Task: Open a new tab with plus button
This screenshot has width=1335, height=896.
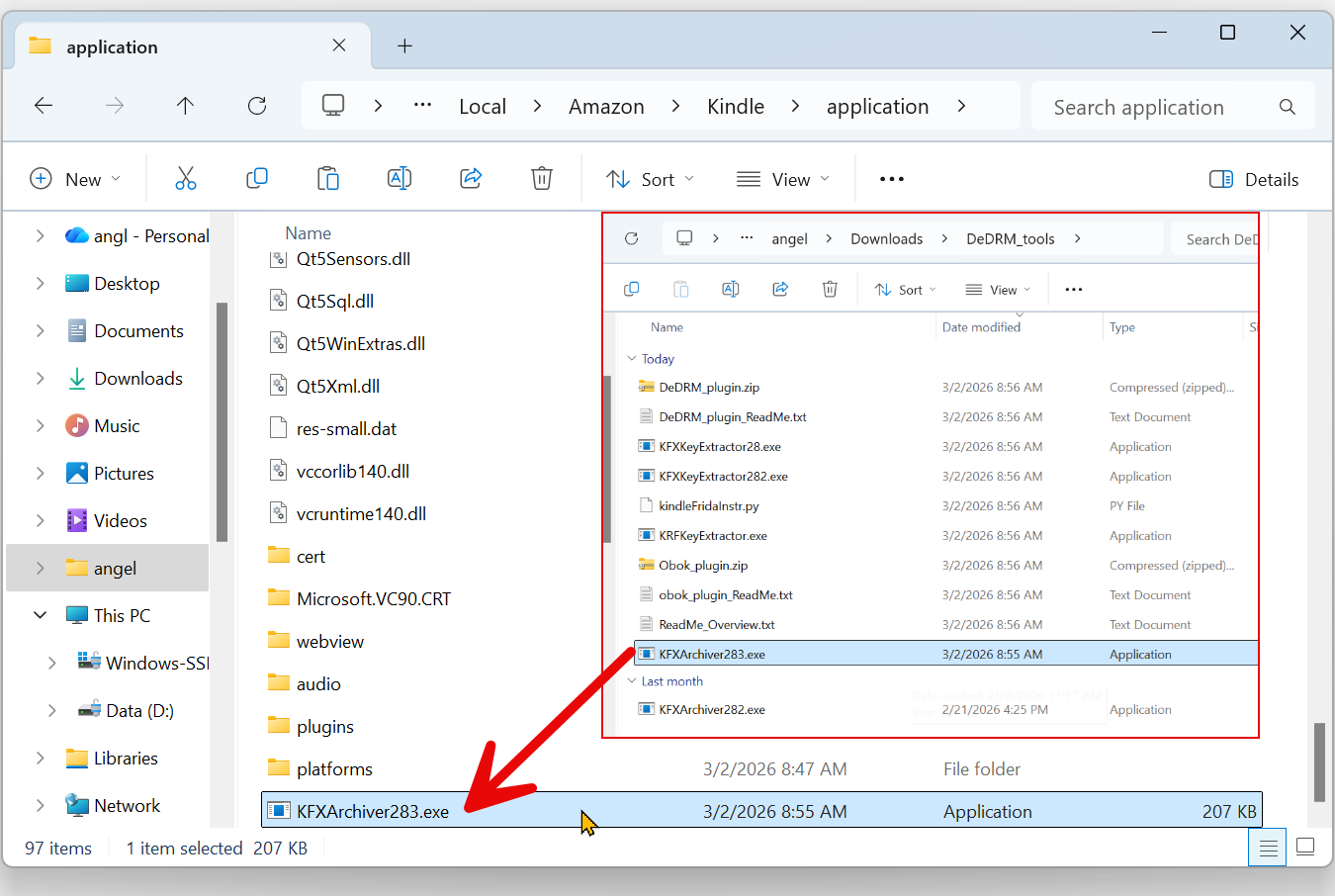Action: pyautogui.click(x=404, y=46)
